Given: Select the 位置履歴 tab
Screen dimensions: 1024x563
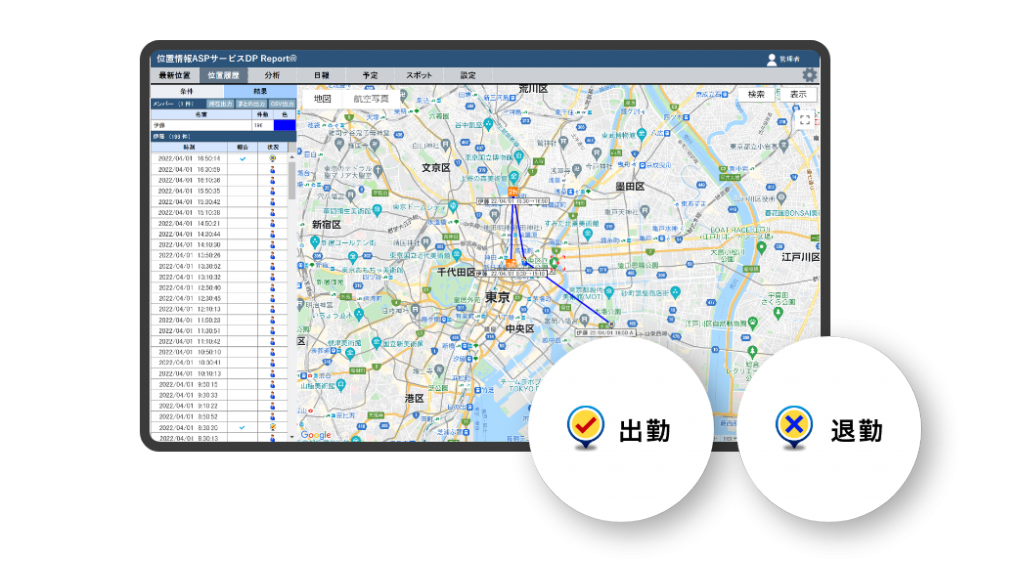Looking at the screenshot, I should click(223, 75).
